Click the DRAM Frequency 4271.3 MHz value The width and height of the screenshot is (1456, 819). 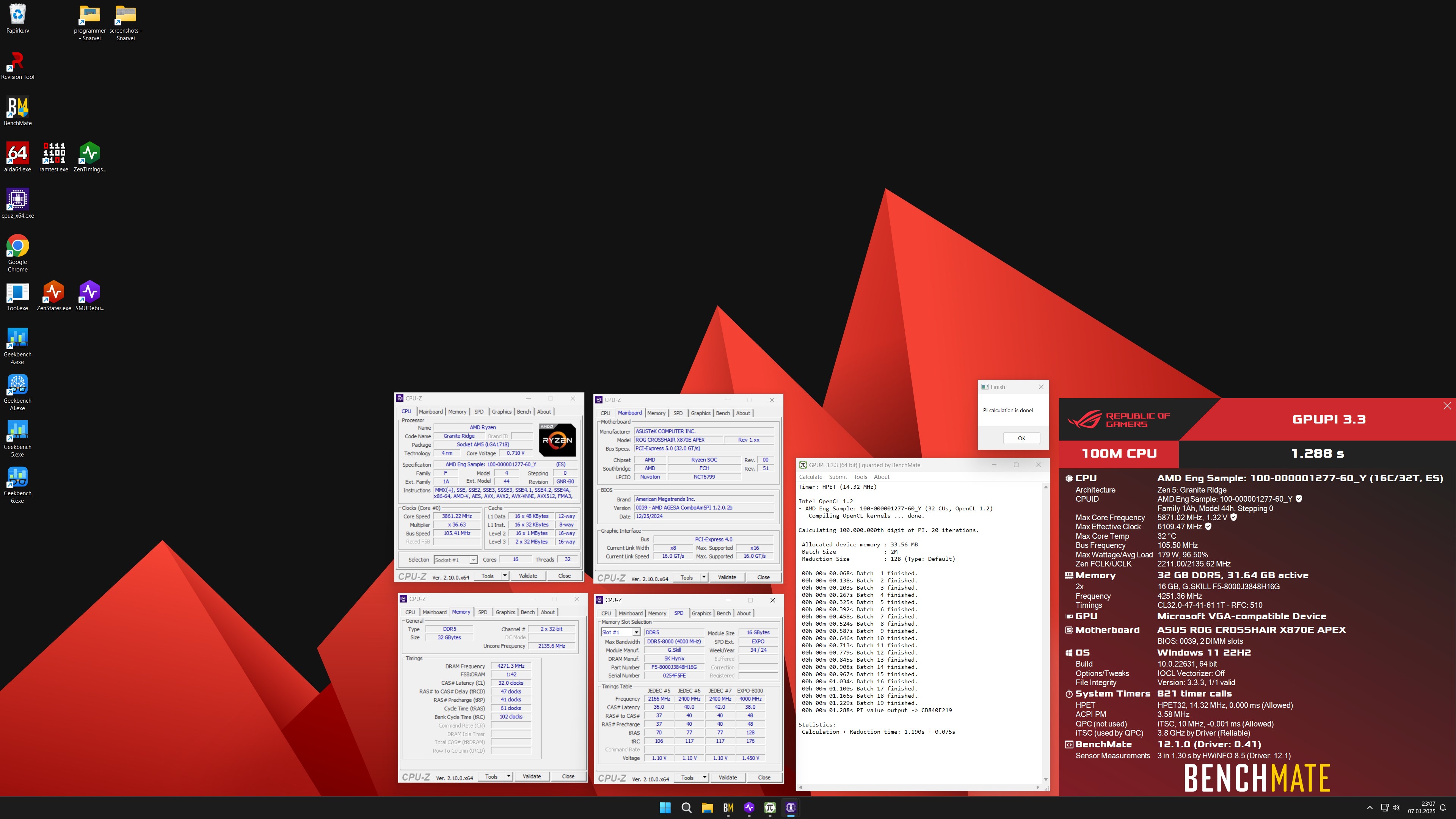511,666
